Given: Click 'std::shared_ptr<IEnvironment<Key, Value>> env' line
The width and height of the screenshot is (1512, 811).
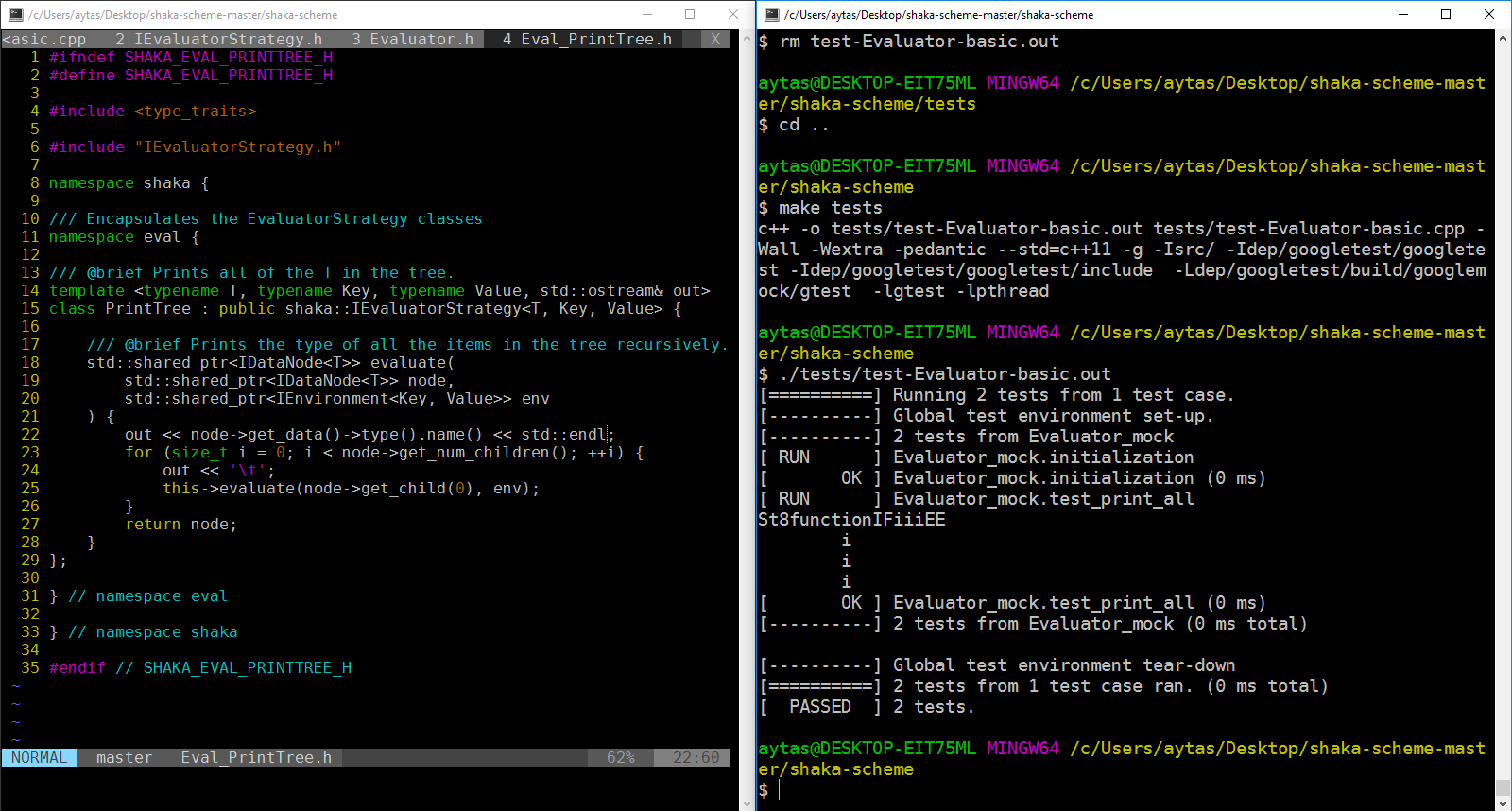Looking at the screenshot, I should click(337, 398).
